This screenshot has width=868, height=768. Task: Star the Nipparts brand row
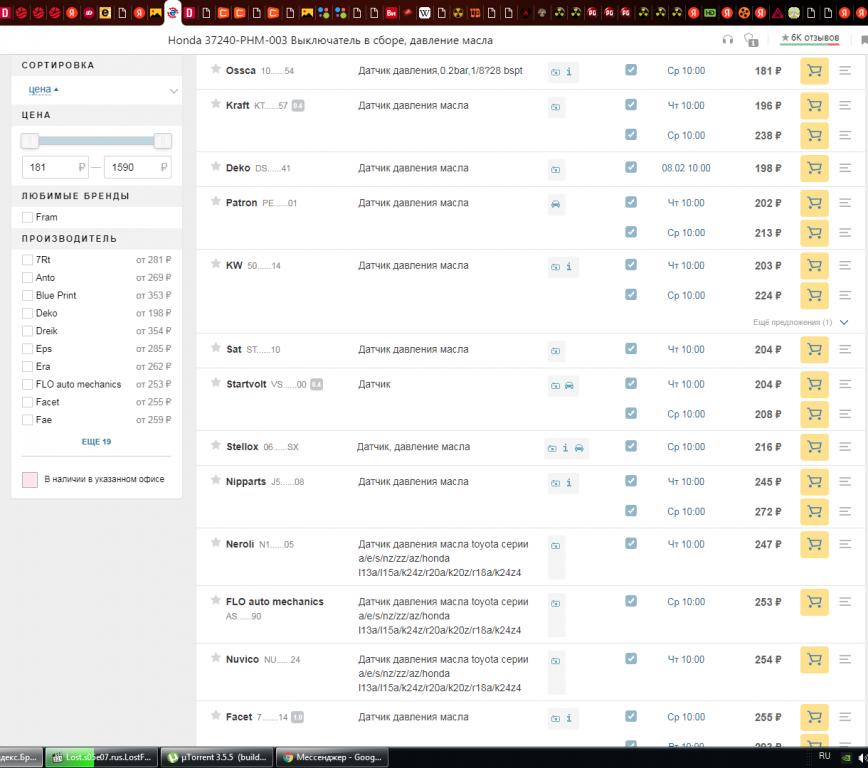pyautogui.click(x=216, y=480)
